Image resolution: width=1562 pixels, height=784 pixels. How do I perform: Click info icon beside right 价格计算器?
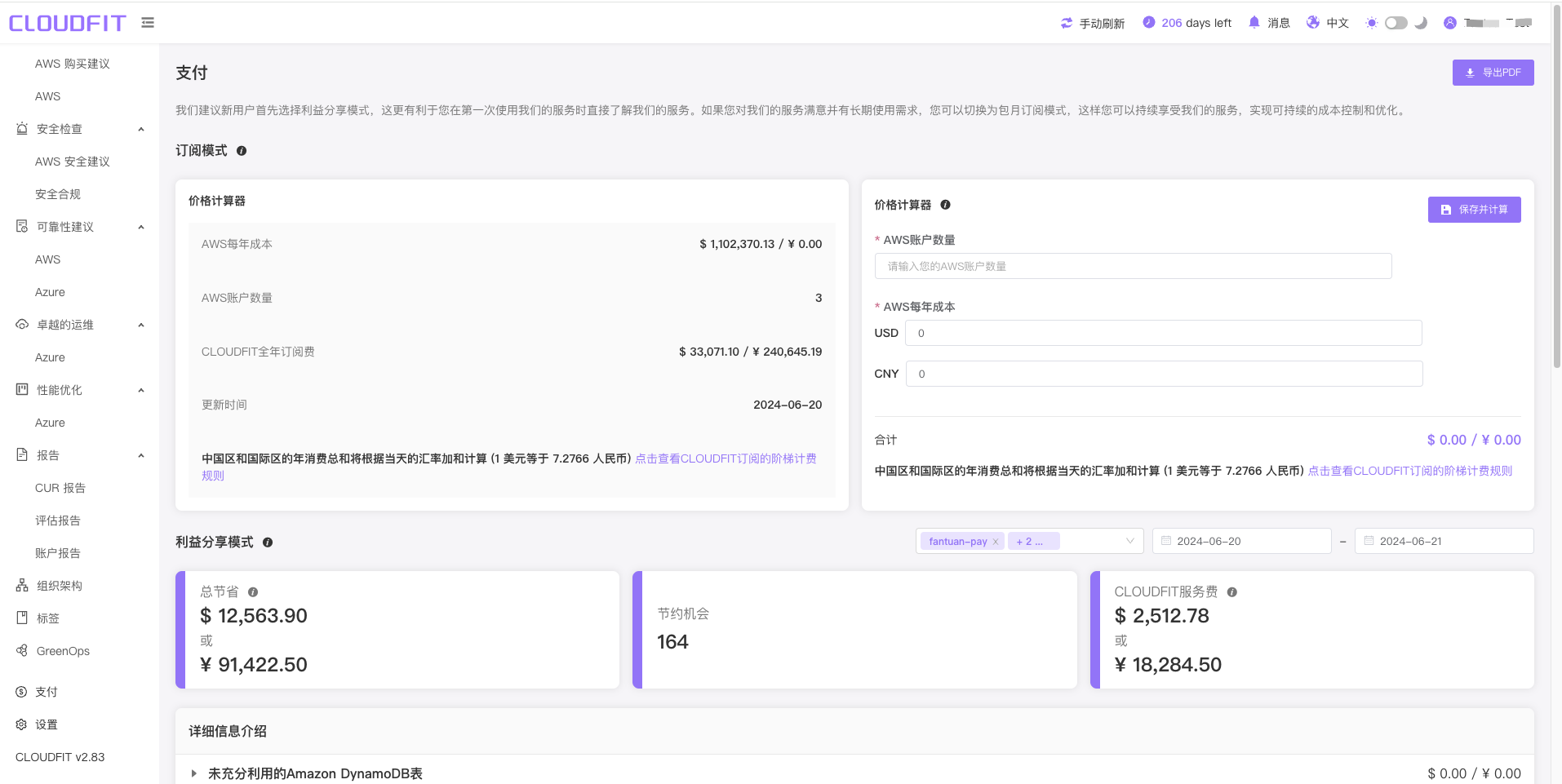click(946, 205)
